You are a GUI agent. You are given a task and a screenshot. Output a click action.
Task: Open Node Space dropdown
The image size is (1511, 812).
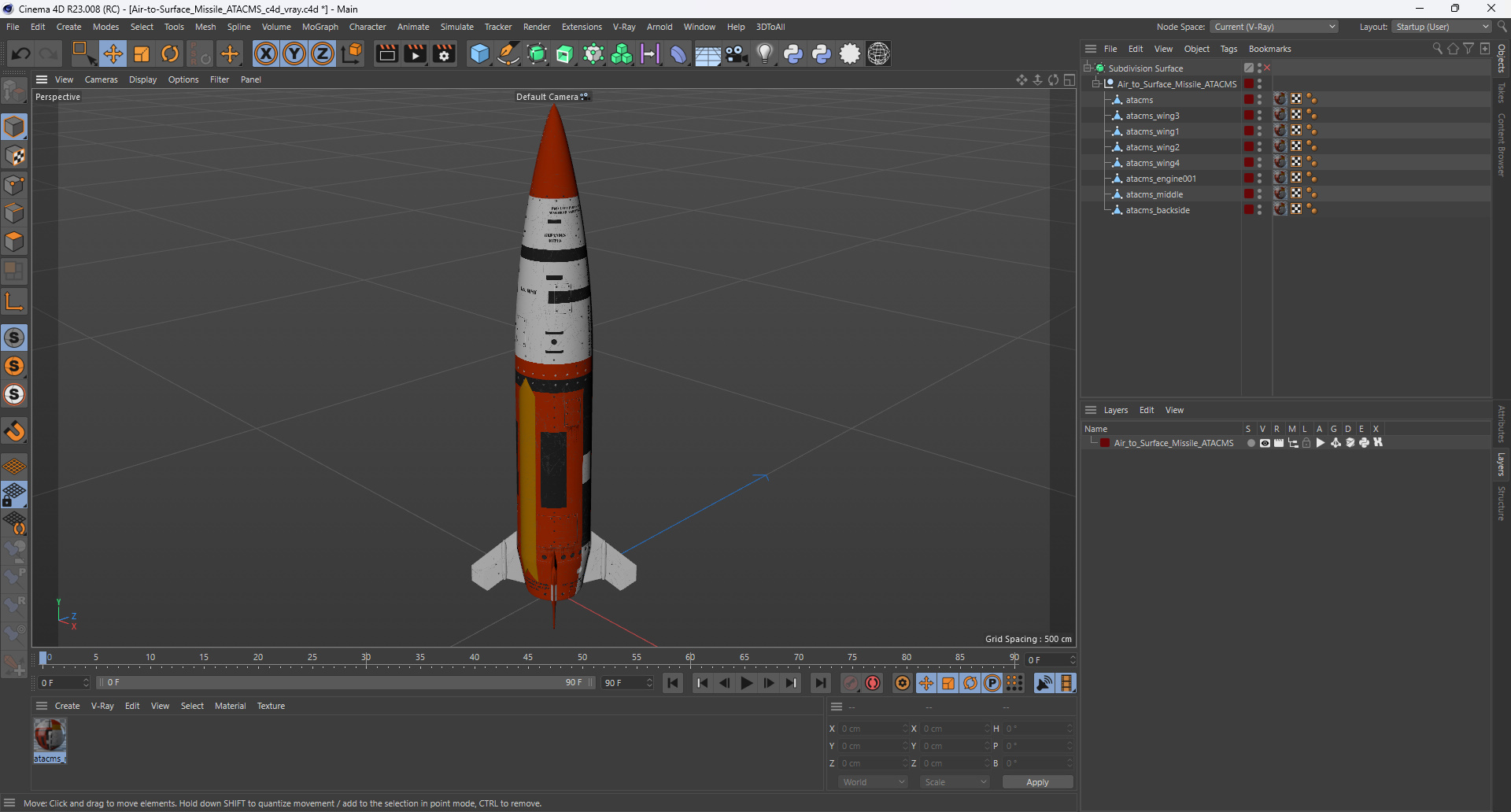1274,27
